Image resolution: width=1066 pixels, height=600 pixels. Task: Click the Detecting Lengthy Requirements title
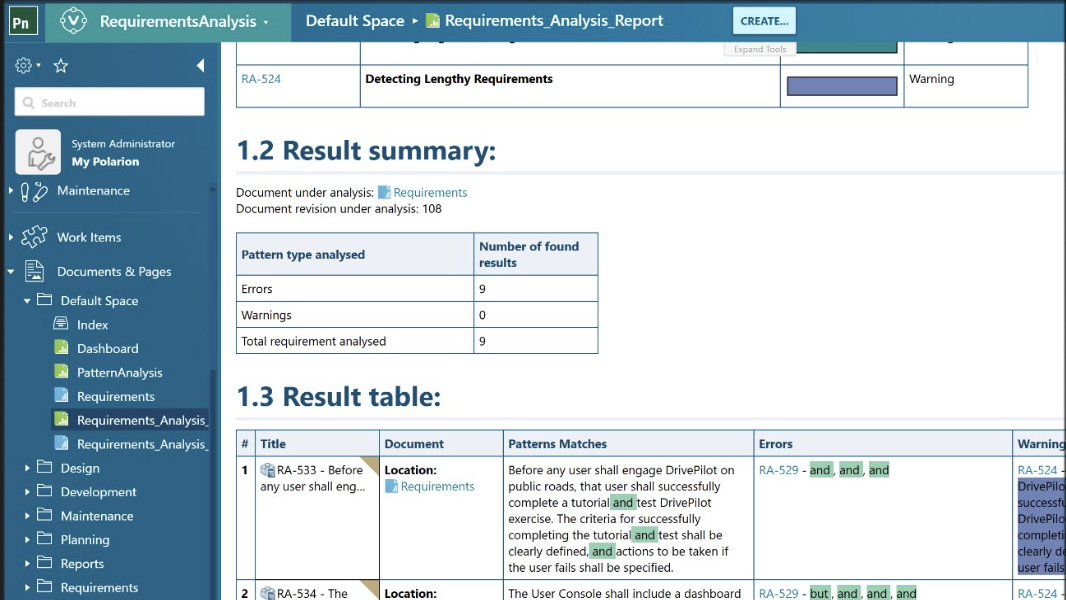(459, 79)
